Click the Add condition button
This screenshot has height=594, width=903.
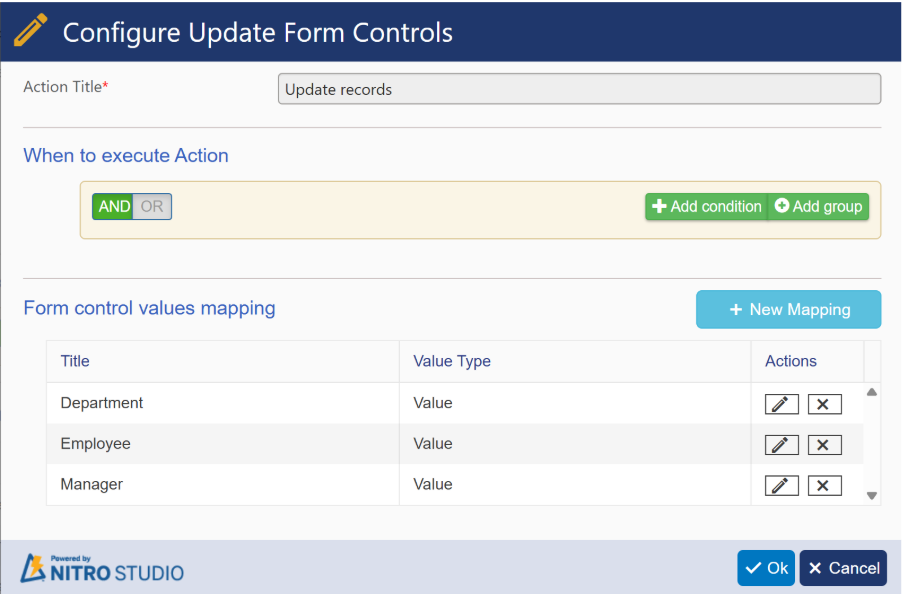tap(706, 207)
